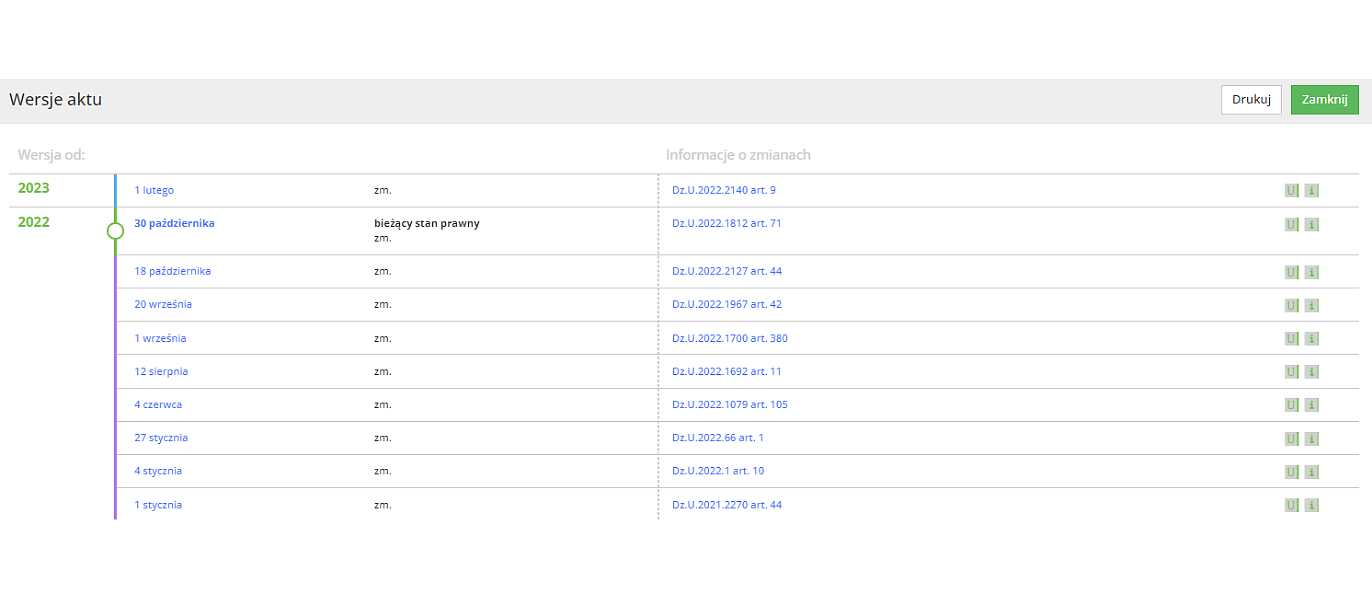Open info icon for 18 października version
This screenshot has height=607, width=1372.
[x=1312, y=272]
